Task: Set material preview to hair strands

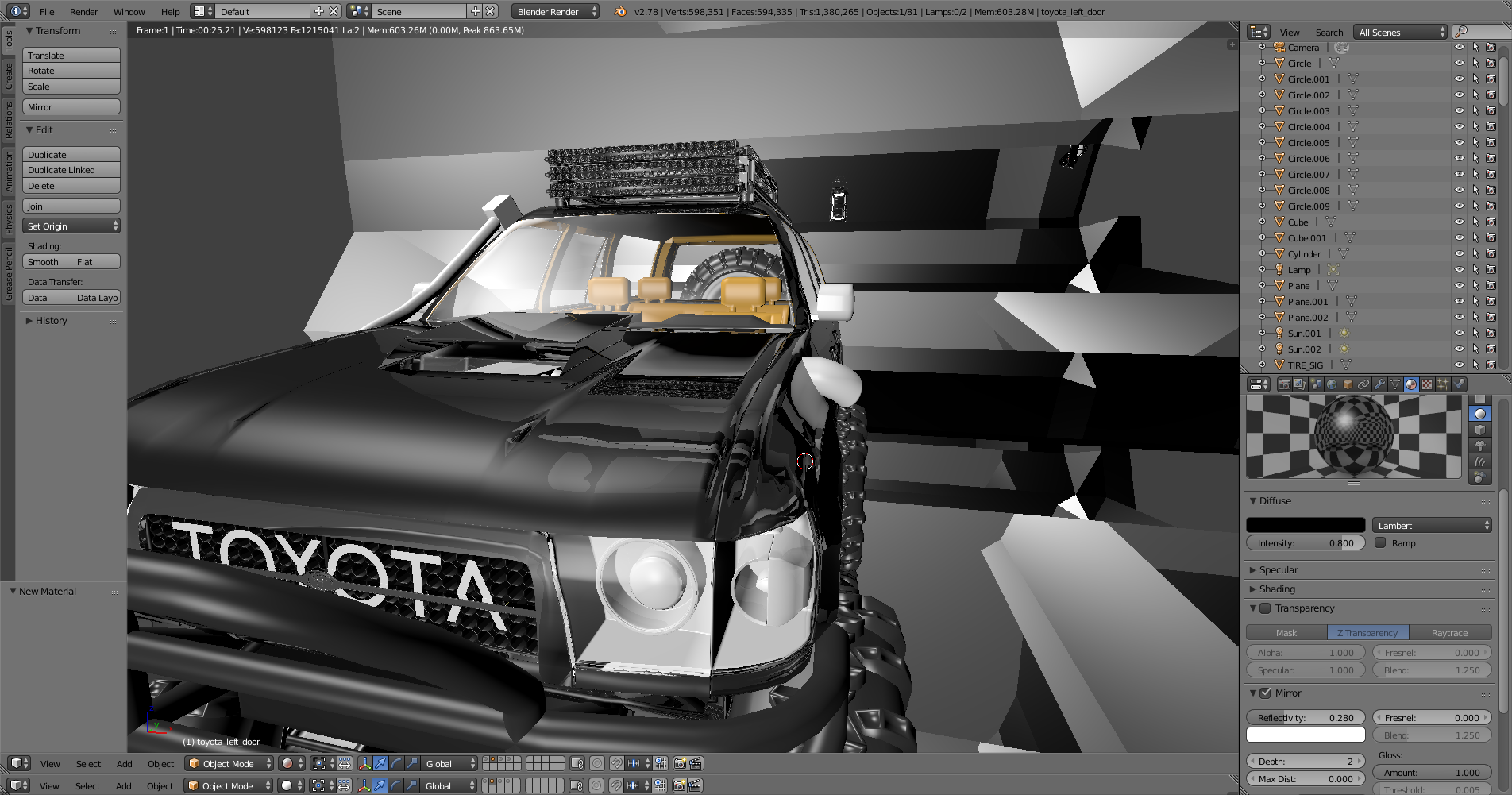Action: pos(1480,461)
